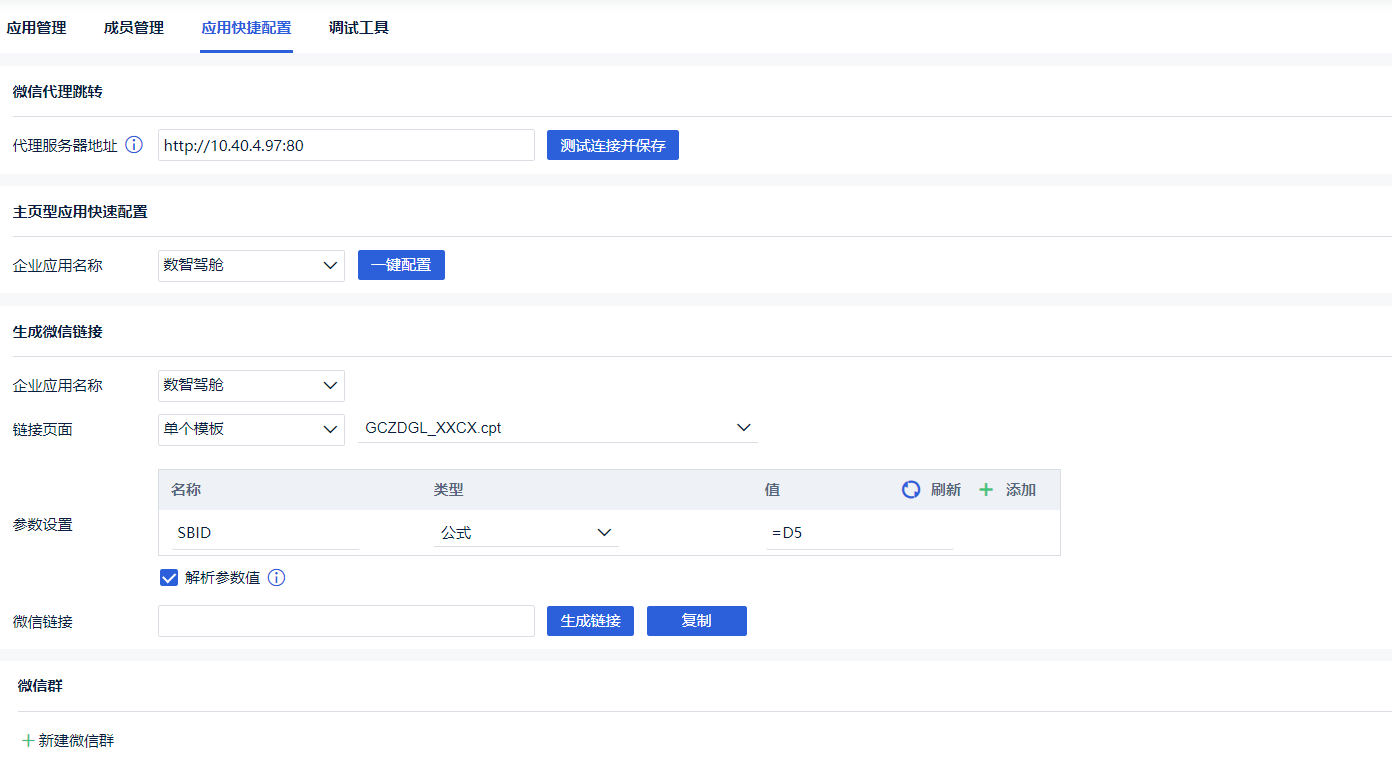The height and width of the screenshot is (770, 1392).
Task: Click the =D5 parameter value field
Action: pyautogui.click(x=859, y=533)
